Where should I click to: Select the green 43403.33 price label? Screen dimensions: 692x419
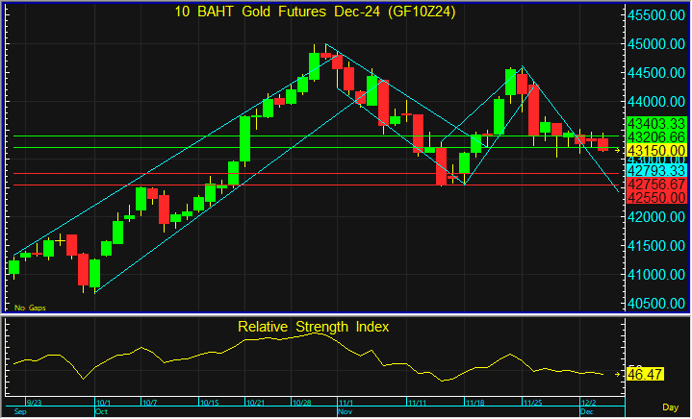[x=656, y=123]
